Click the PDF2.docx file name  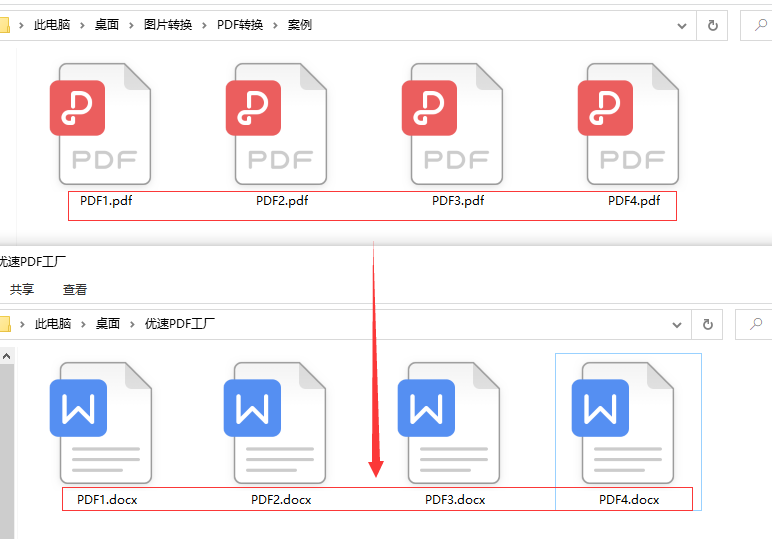click(x=281, y=500)
